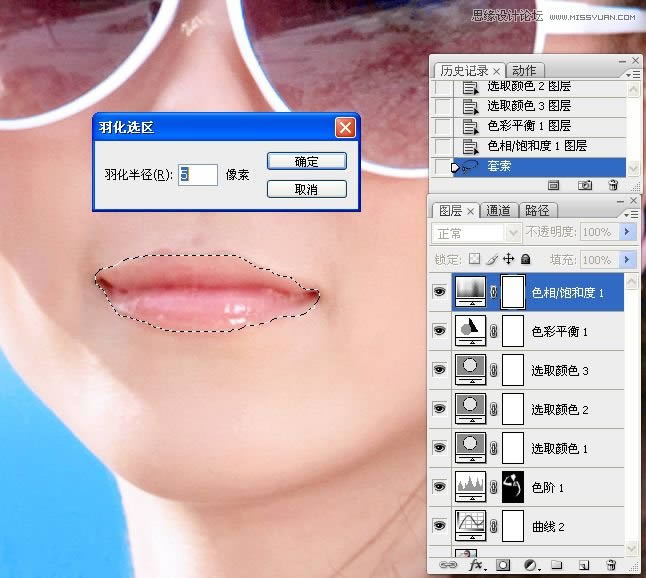Click 选取颜色 2 adjustment thumbnail

[x=470, y=408]
